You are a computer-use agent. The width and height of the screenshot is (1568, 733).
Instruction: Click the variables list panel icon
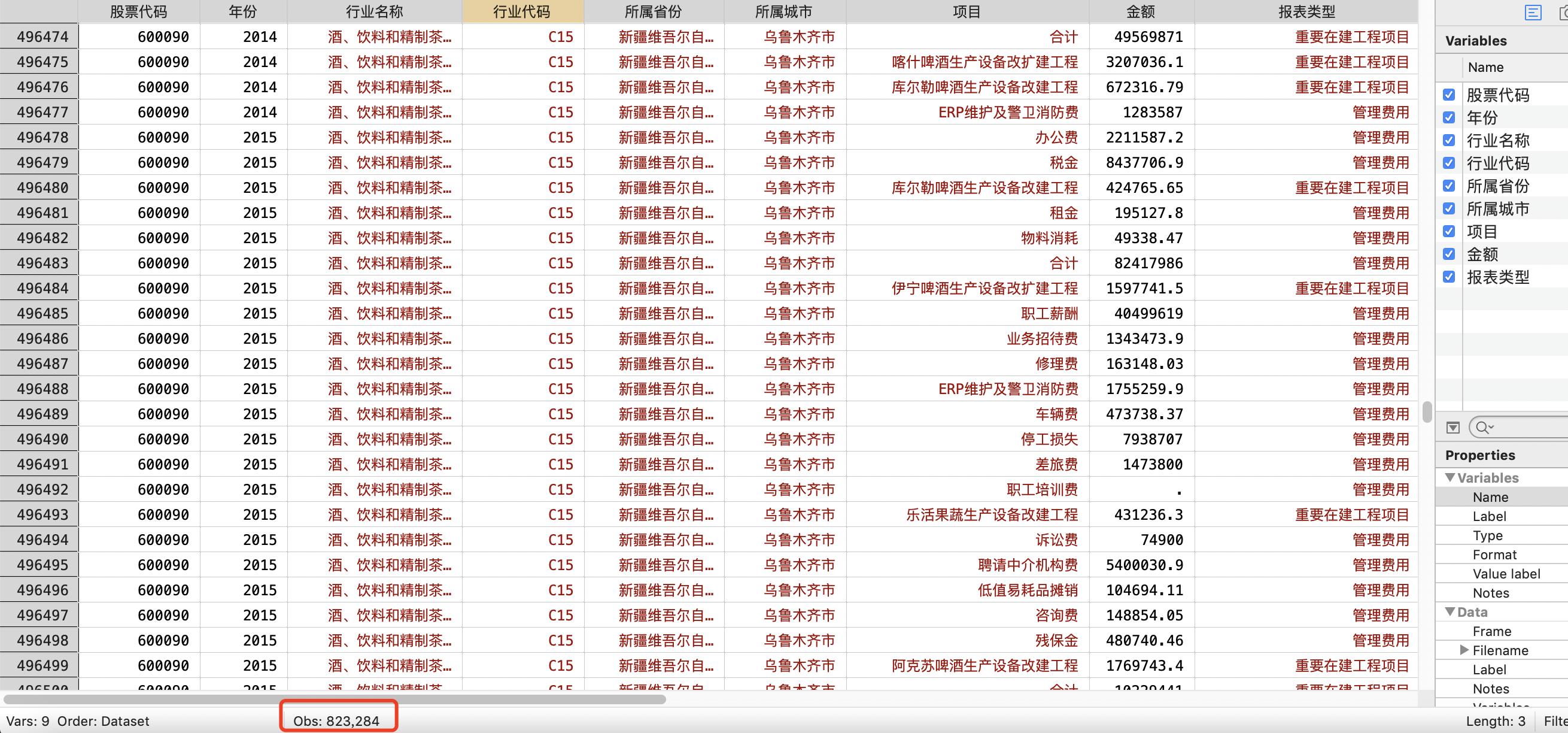pyautogui.click(x=1533, y=12)
